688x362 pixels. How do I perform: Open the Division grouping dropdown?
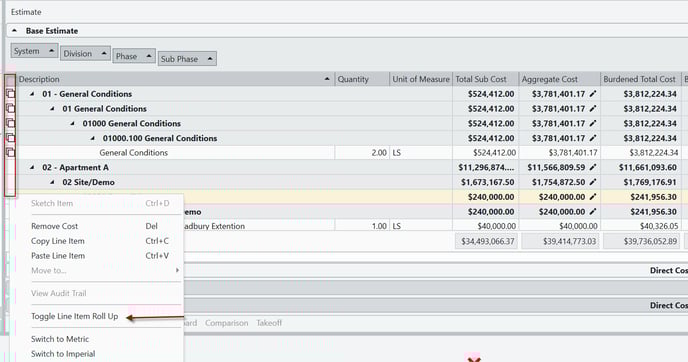(85, 54)
